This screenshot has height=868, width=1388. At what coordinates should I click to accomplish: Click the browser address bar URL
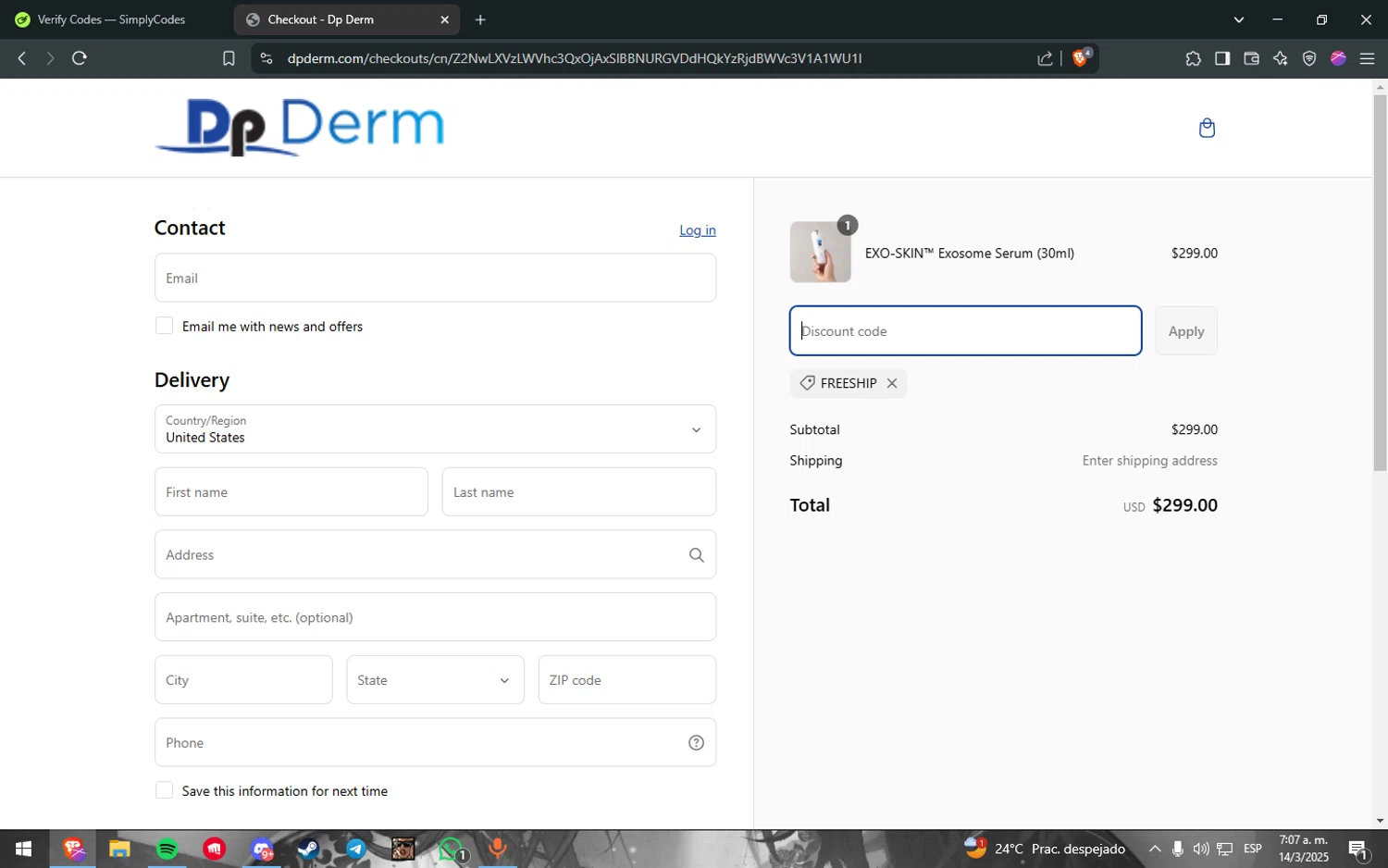(x=574, y=58)
